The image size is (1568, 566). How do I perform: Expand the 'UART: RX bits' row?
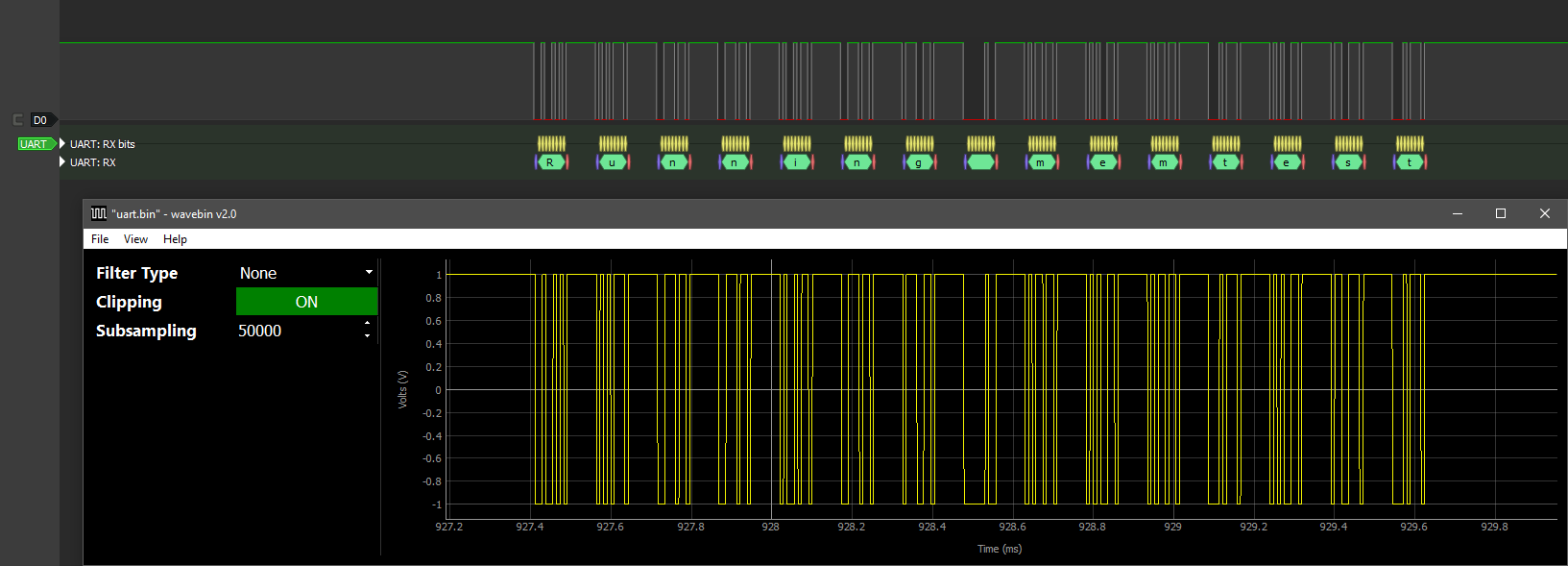pos(62,144)
